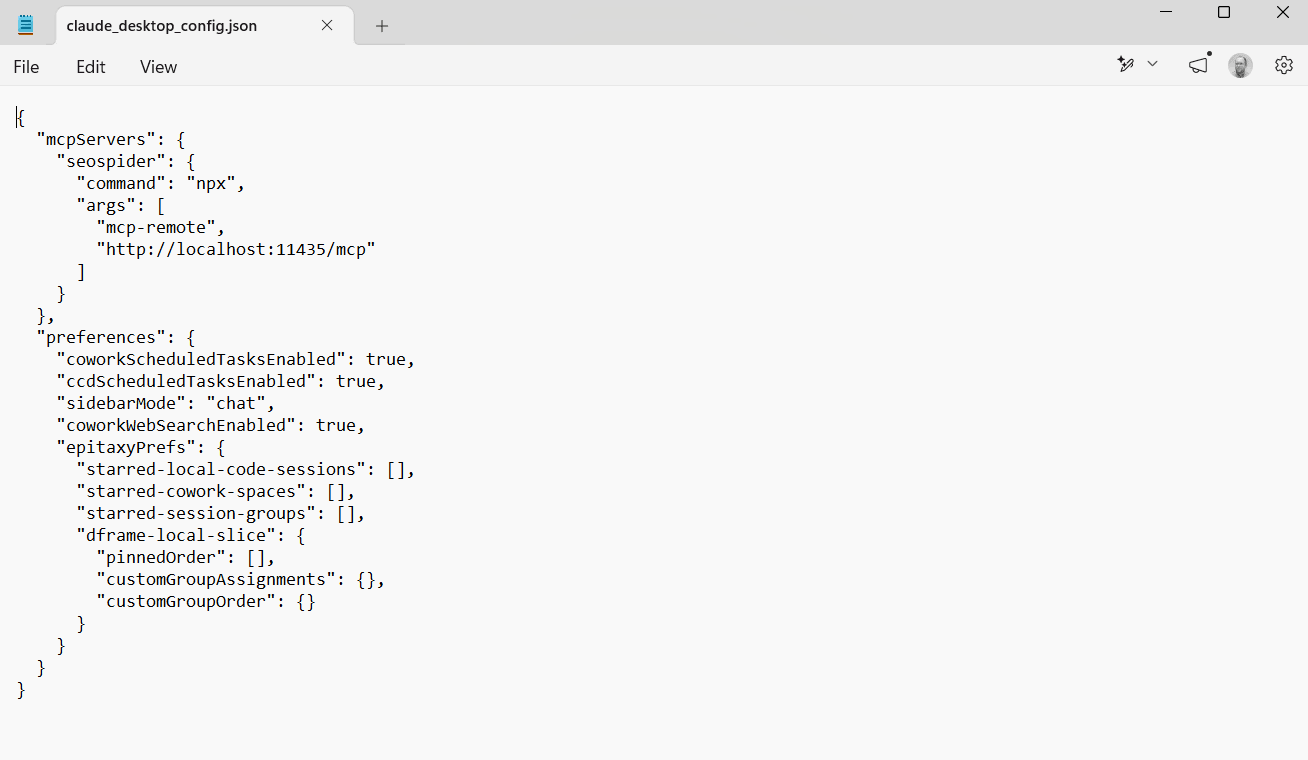Image resolution: width=1308 pixels, height=760 pixels.
Task: Place cursor at the final closing brace
Action: pyautogui.click(x=21, y=689)
